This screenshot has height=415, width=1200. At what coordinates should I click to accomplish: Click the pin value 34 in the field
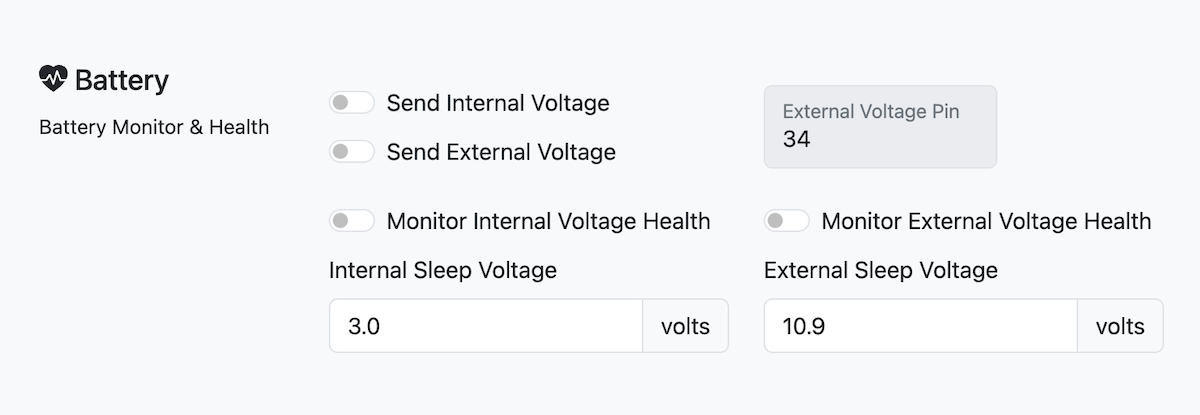[x=797, y=139]
